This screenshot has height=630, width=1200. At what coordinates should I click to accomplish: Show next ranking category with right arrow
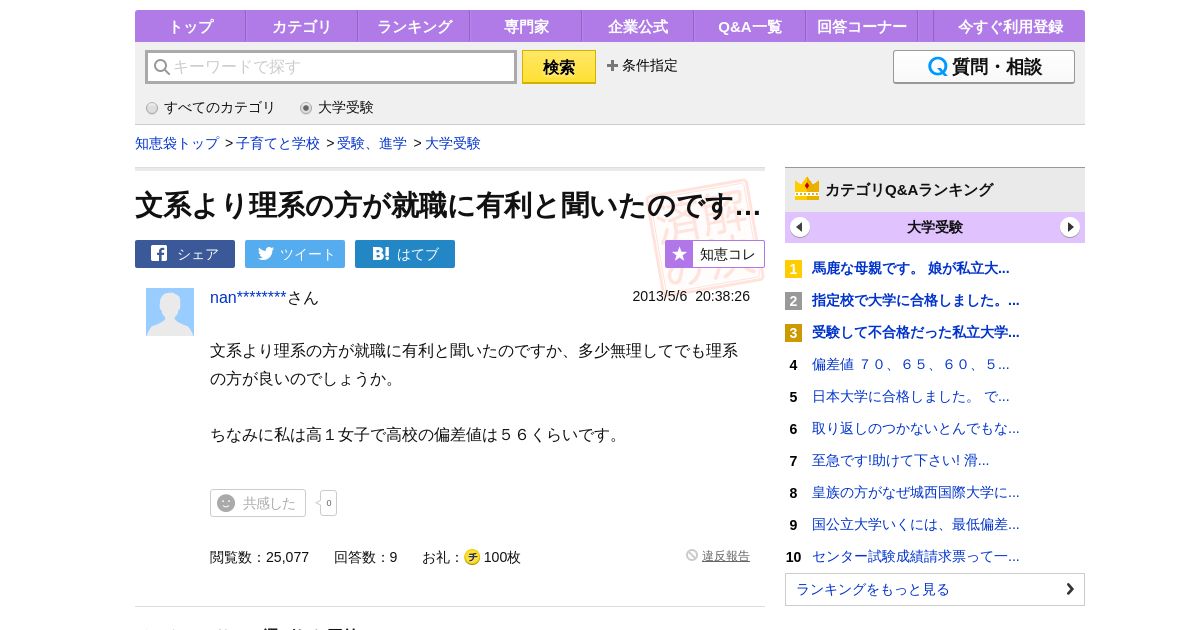click(1070, 227)
